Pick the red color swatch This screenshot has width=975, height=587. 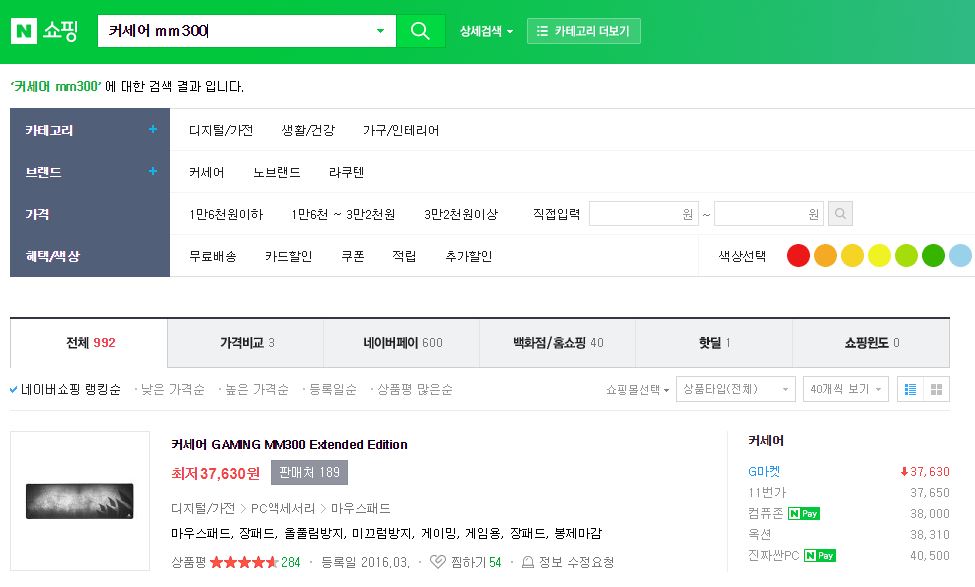[798, 256]
